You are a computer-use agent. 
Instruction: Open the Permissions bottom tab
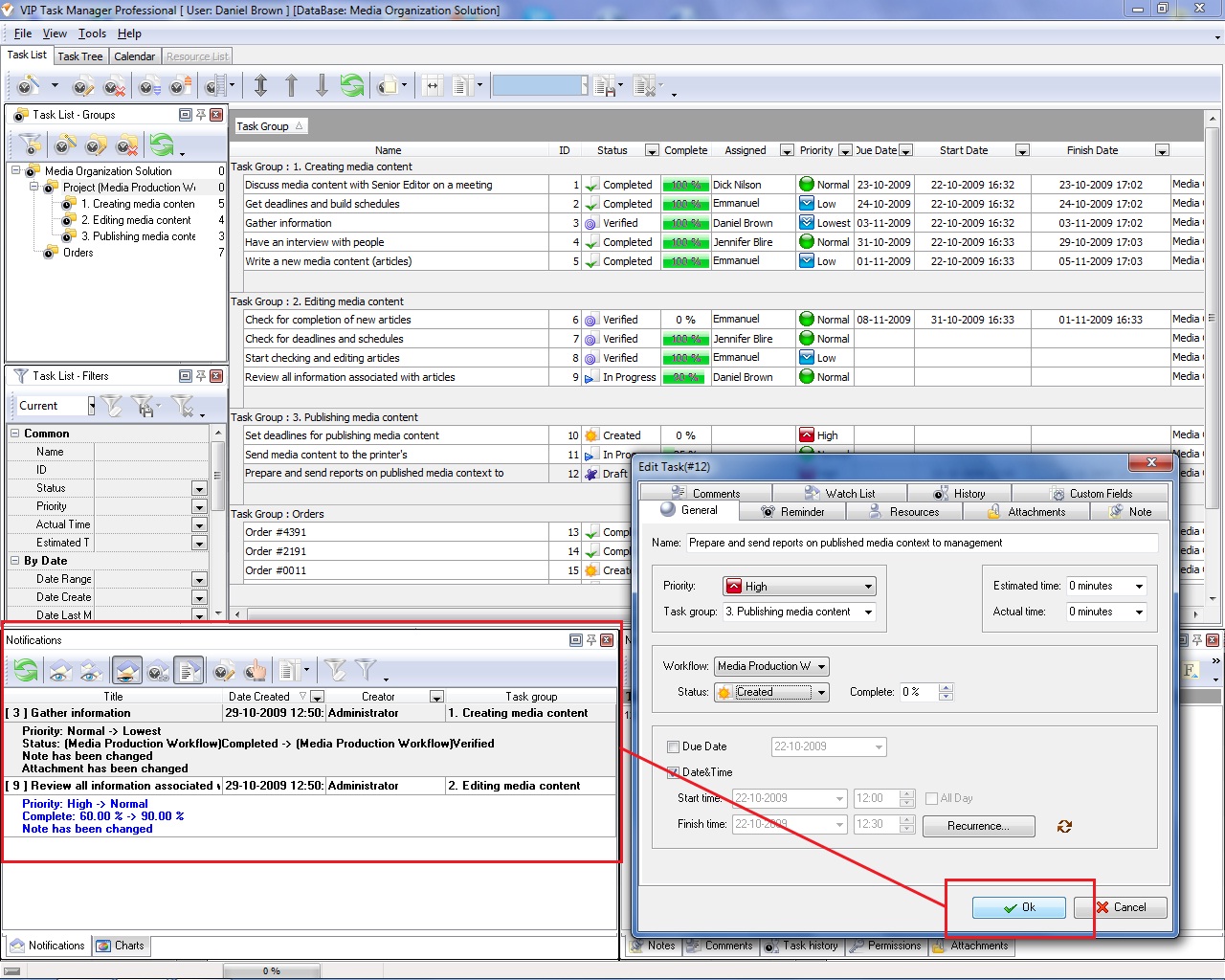[x=885, y=946]
